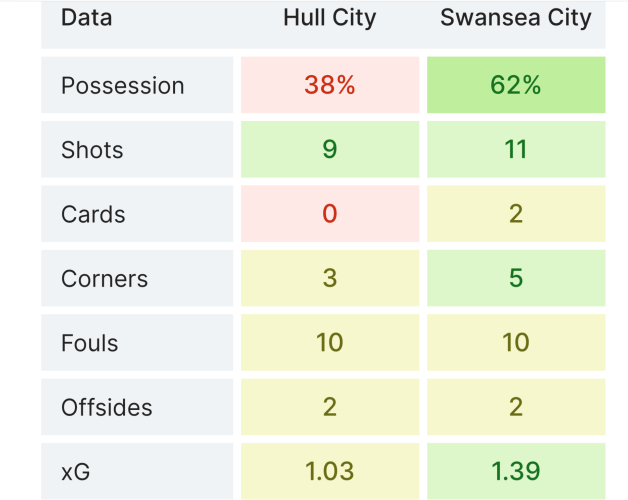Click the Possession row label
Viewport: 628px width, 500px height.
[123, 85]
